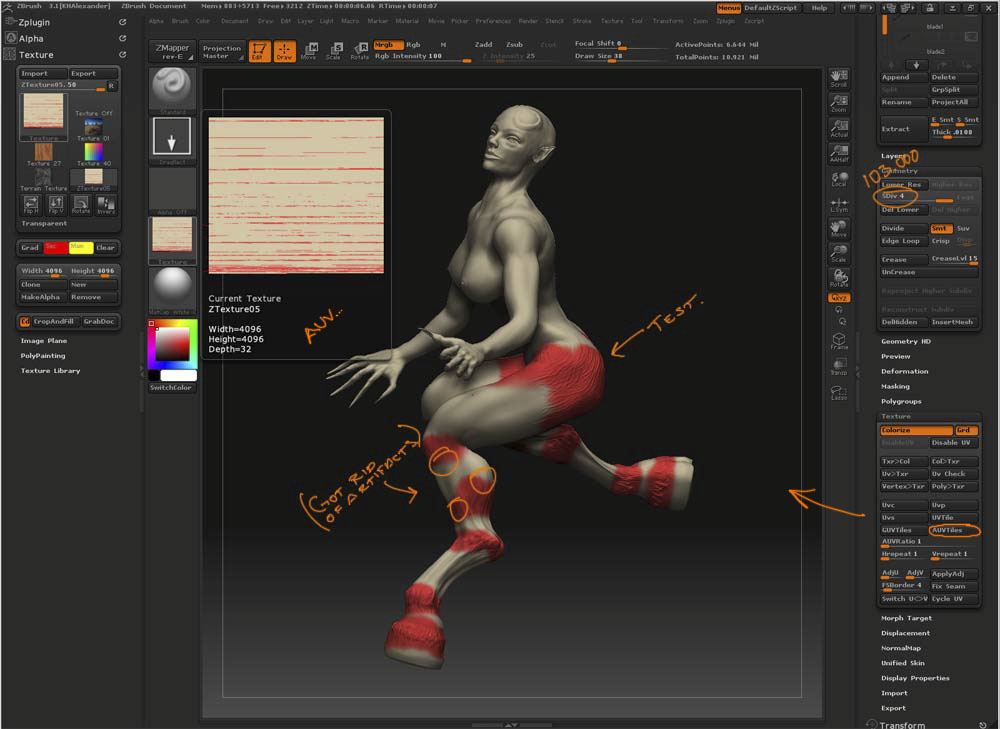Expand the Displacement section
The width and height of the screenshot is (1000, 729).
pos(905,633)
